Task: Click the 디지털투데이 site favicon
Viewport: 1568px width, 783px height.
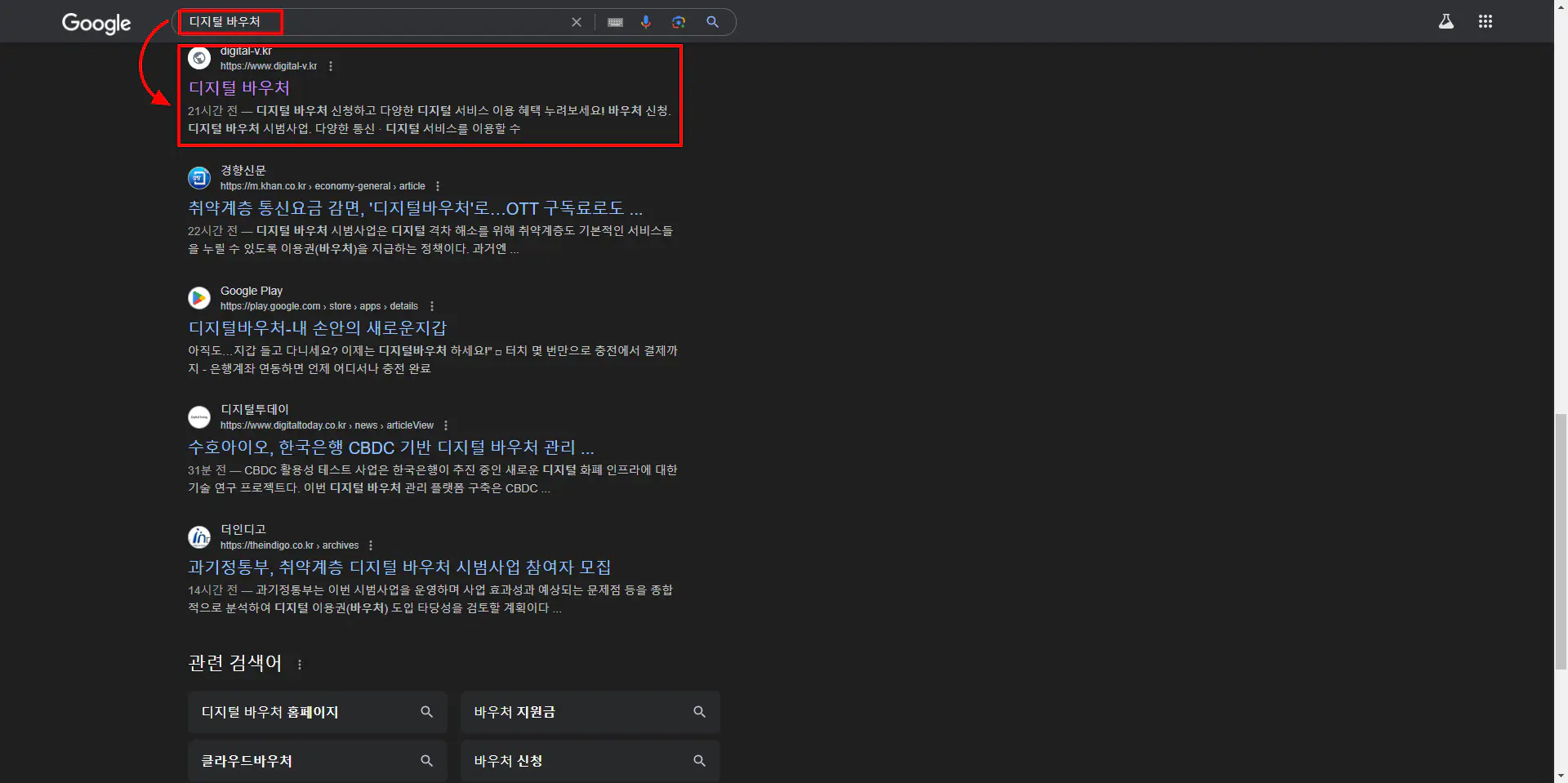Action: 199,416
